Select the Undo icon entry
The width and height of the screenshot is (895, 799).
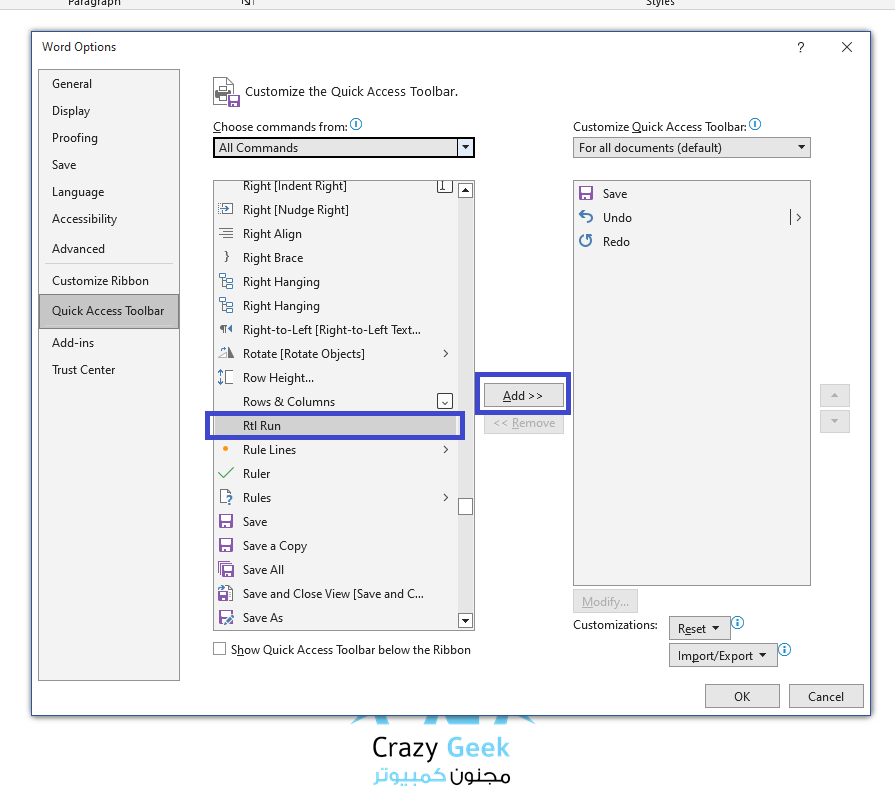click(586, 218)
